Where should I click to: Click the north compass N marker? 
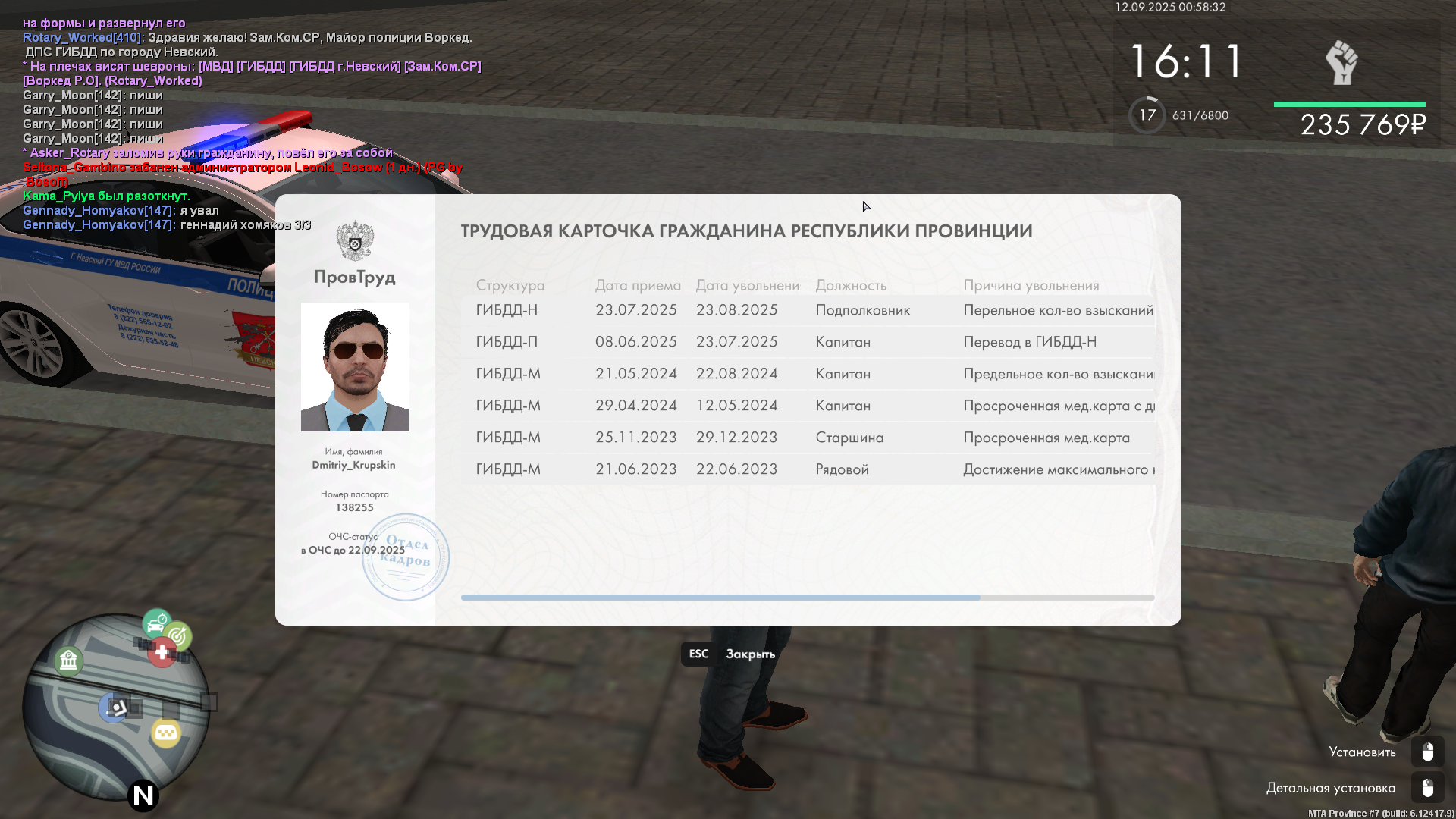pos(143,795)
